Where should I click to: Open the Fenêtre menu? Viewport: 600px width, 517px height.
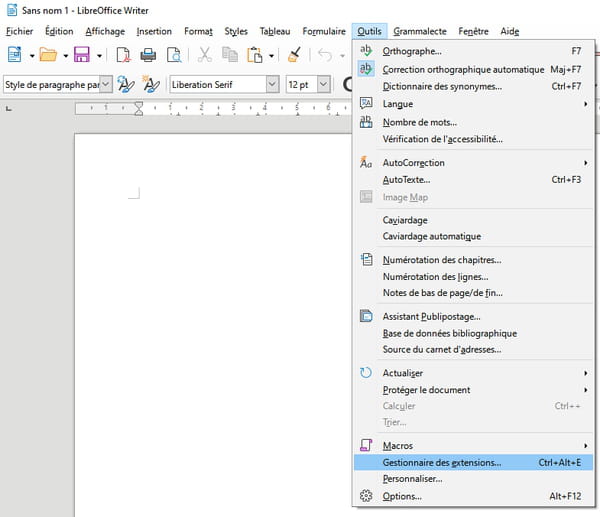473,31
